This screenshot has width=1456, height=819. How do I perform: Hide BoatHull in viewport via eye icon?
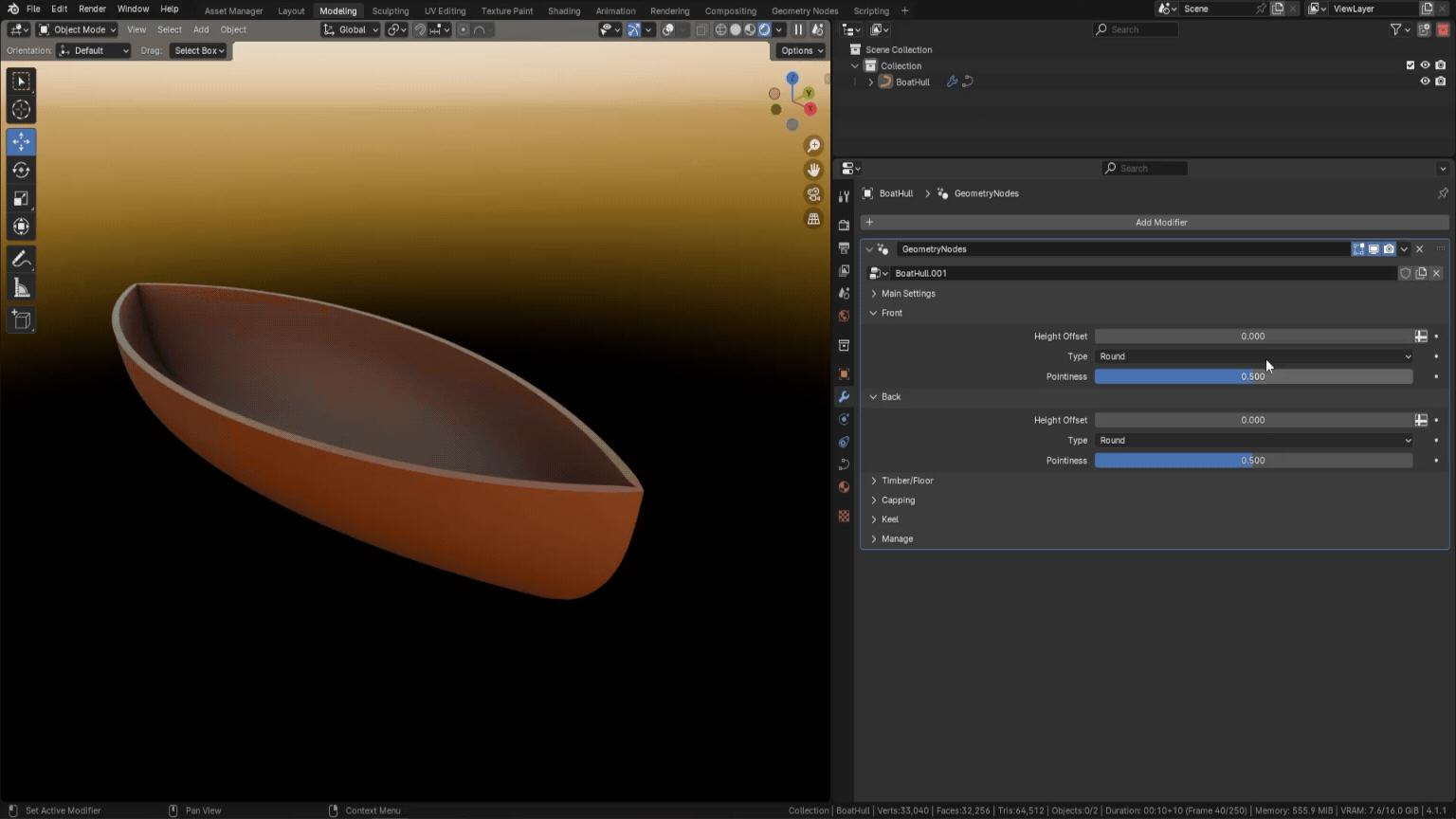tap(1424, 82)
